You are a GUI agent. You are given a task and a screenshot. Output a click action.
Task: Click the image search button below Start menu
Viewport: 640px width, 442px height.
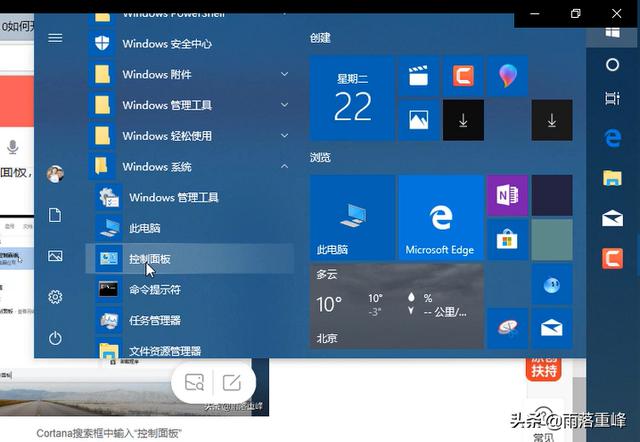coord(194,382)
